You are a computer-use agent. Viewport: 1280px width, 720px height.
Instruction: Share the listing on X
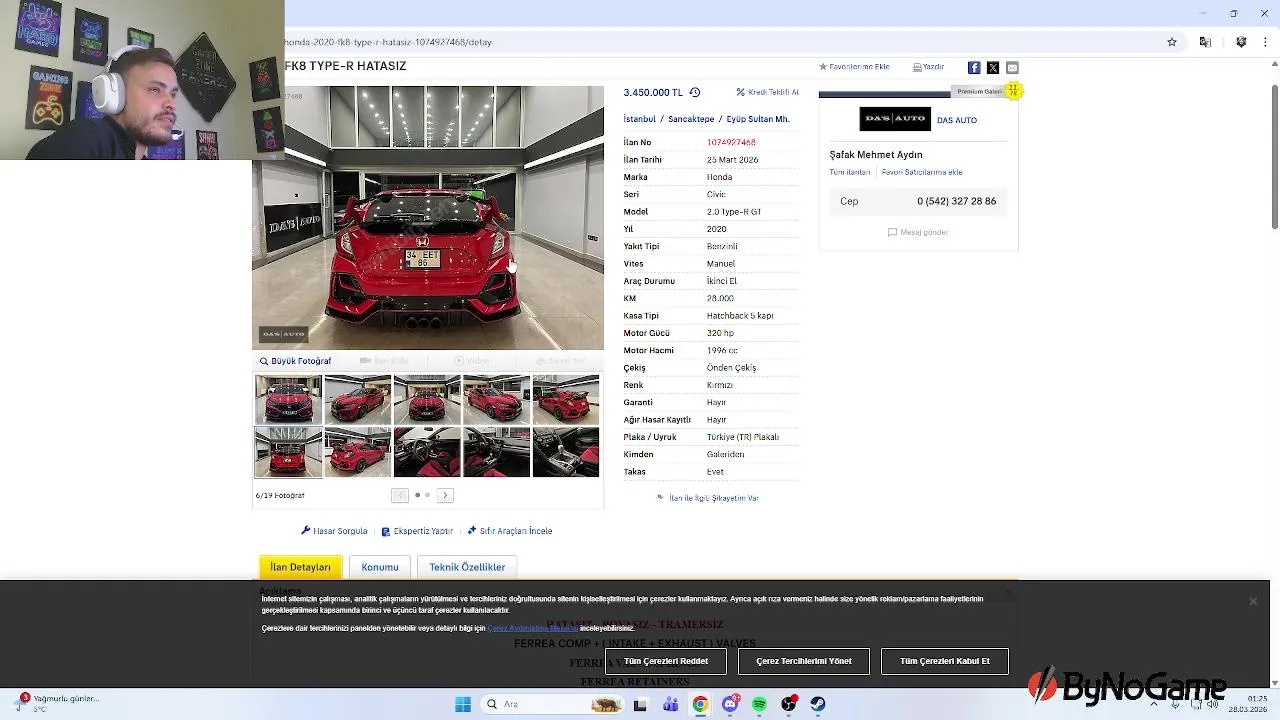pos(993,67)
